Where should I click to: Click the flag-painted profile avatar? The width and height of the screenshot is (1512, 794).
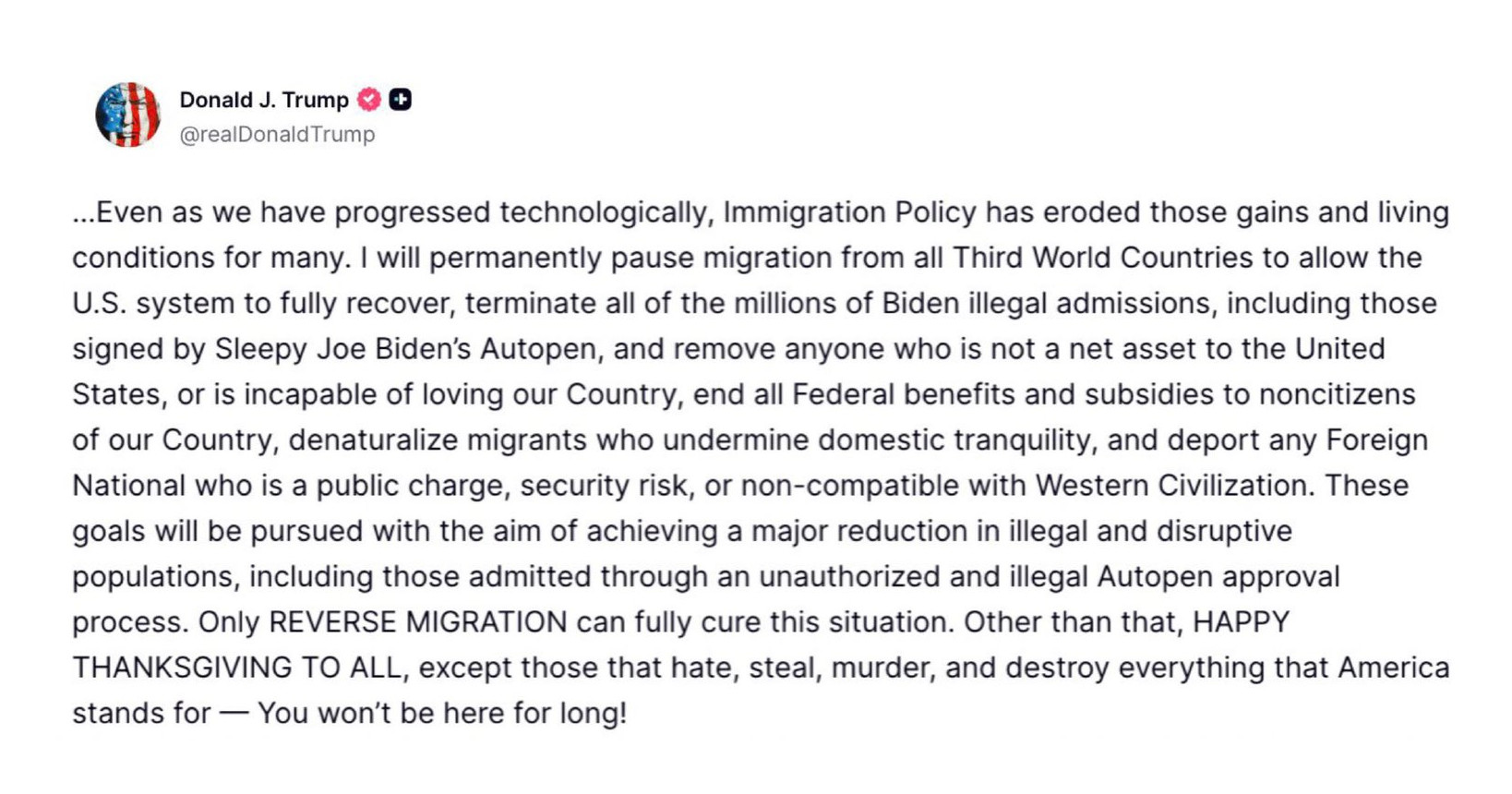pyautogui.click(x=127, y=115)
